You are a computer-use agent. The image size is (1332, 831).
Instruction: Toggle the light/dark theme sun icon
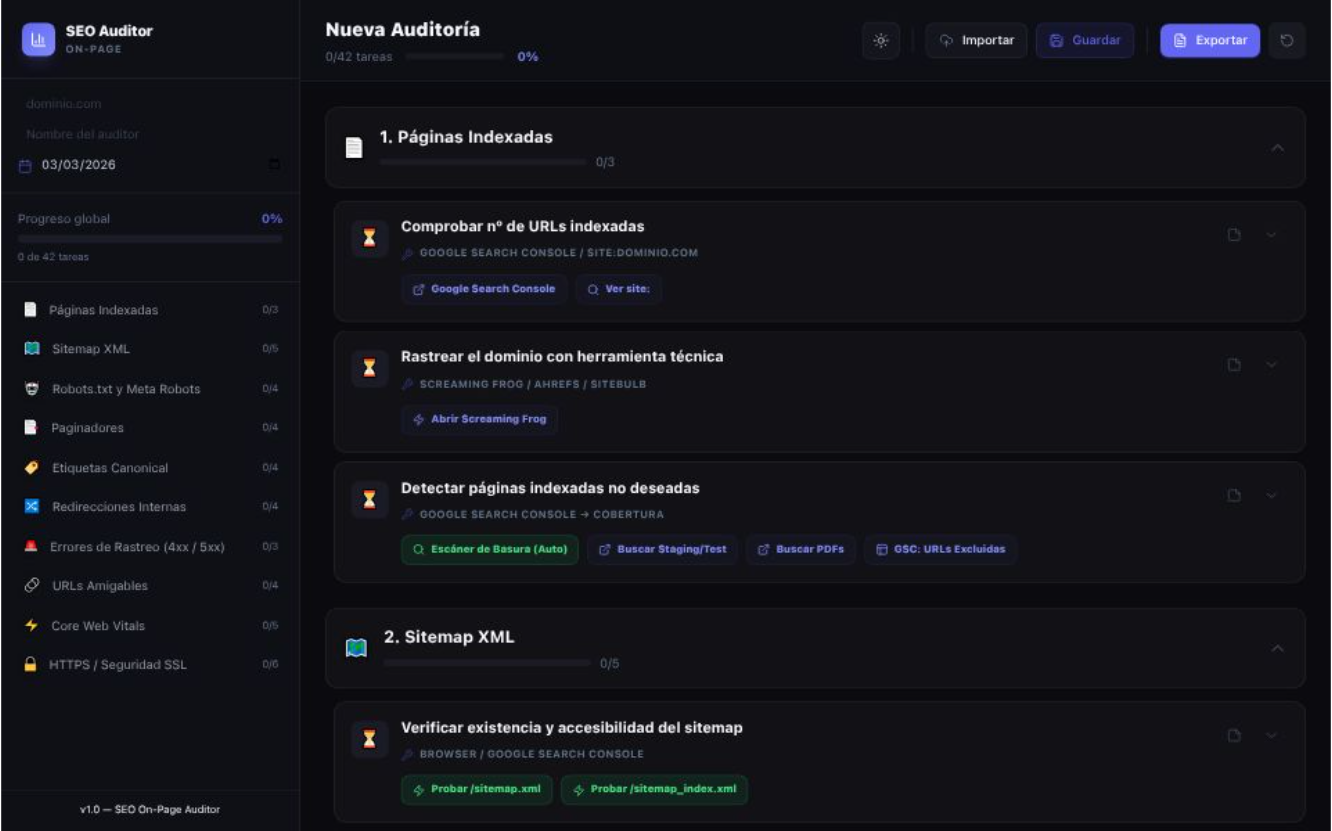click(880, 41)
